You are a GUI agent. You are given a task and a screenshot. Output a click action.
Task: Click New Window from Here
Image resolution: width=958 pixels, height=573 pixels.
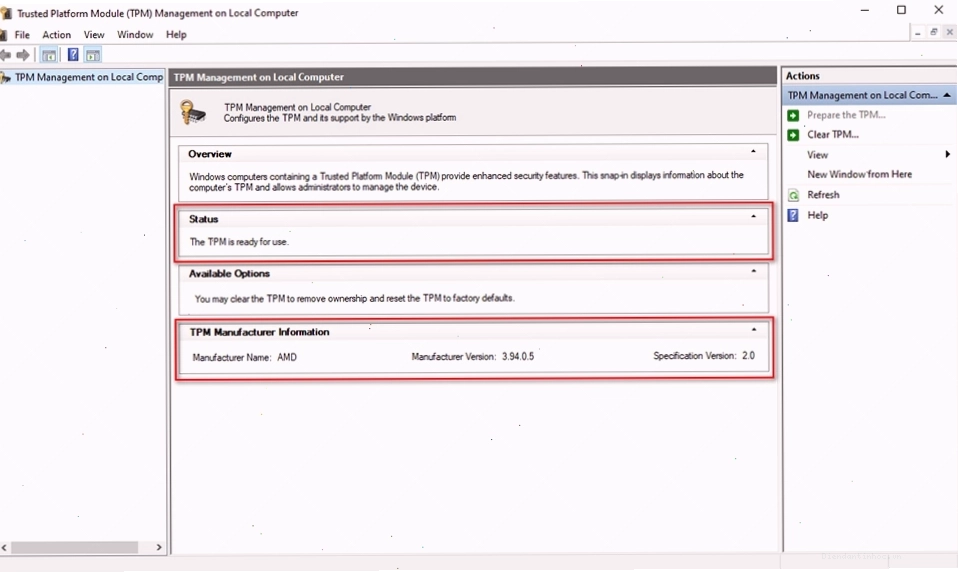click(859, 174)
